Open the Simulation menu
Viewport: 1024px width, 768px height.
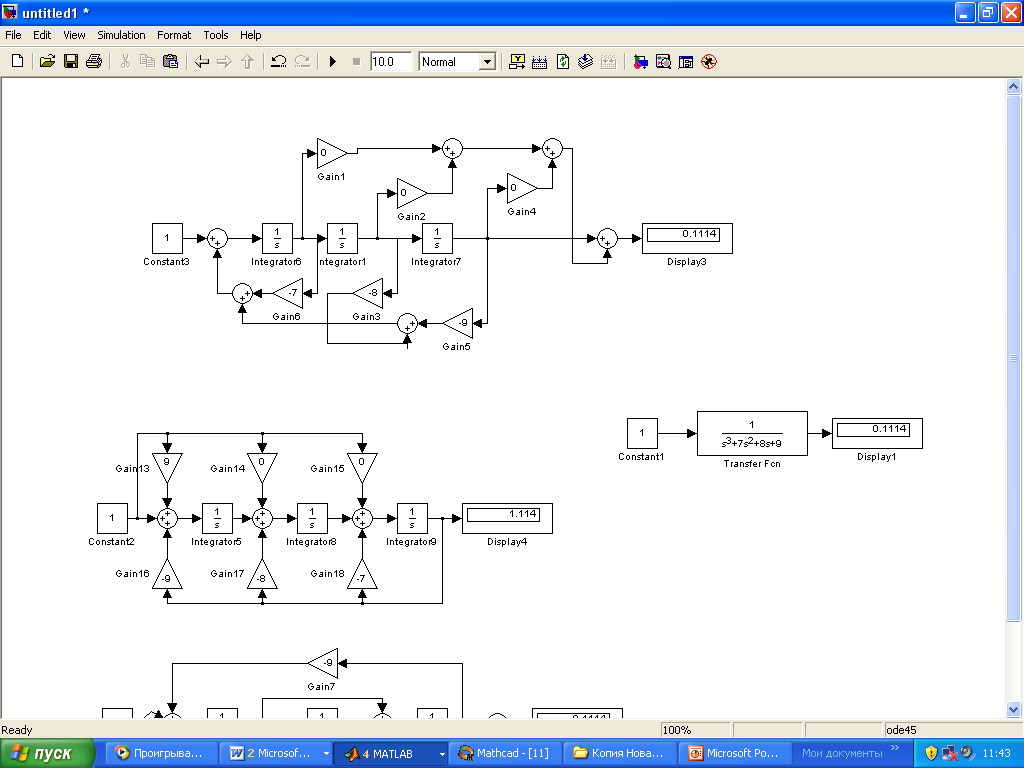coord(121,35)
